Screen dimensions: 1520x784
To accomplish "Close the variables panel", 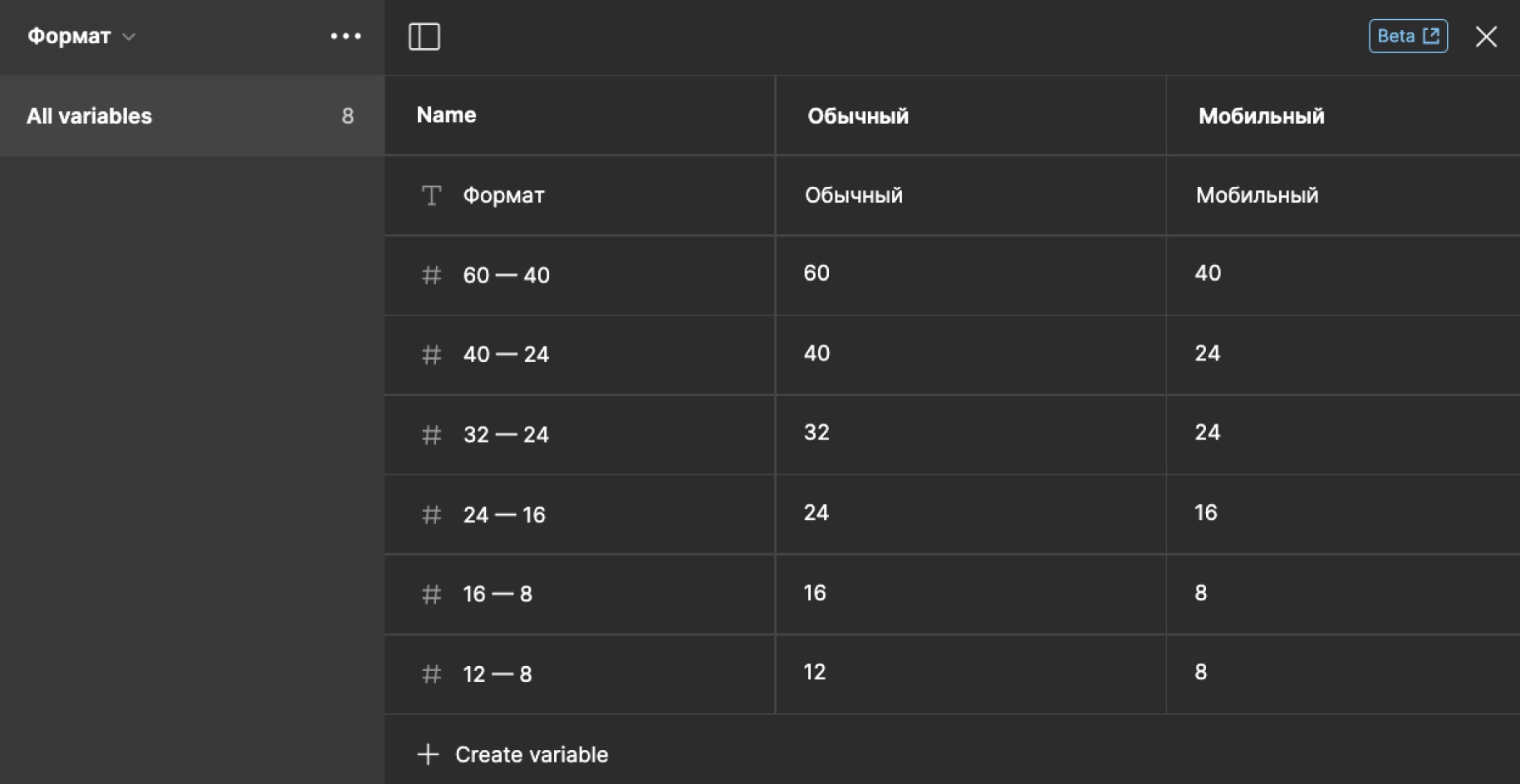I will click(1486, 37).
